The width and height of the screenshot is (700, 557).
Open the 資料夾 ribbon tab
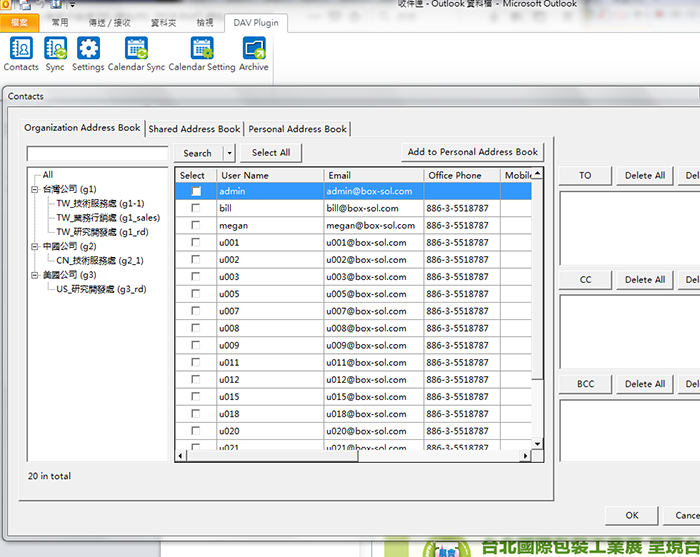pyautogui.click(x=163, y=23)
